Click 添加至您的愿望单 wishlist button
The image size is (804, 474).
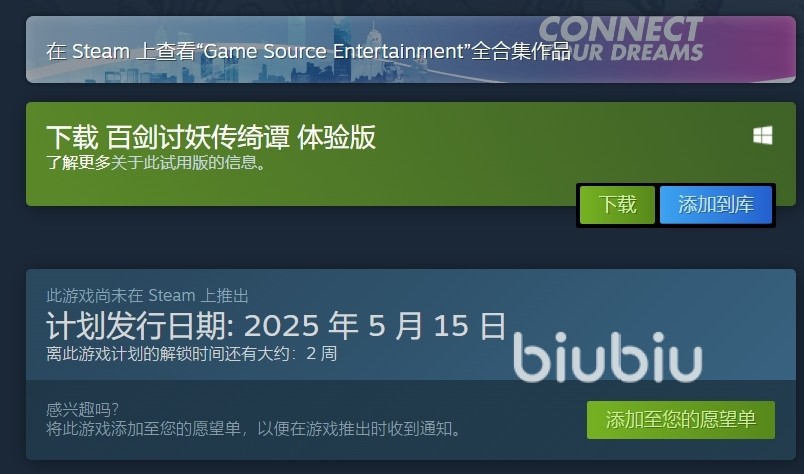click(x=681, y=420)
